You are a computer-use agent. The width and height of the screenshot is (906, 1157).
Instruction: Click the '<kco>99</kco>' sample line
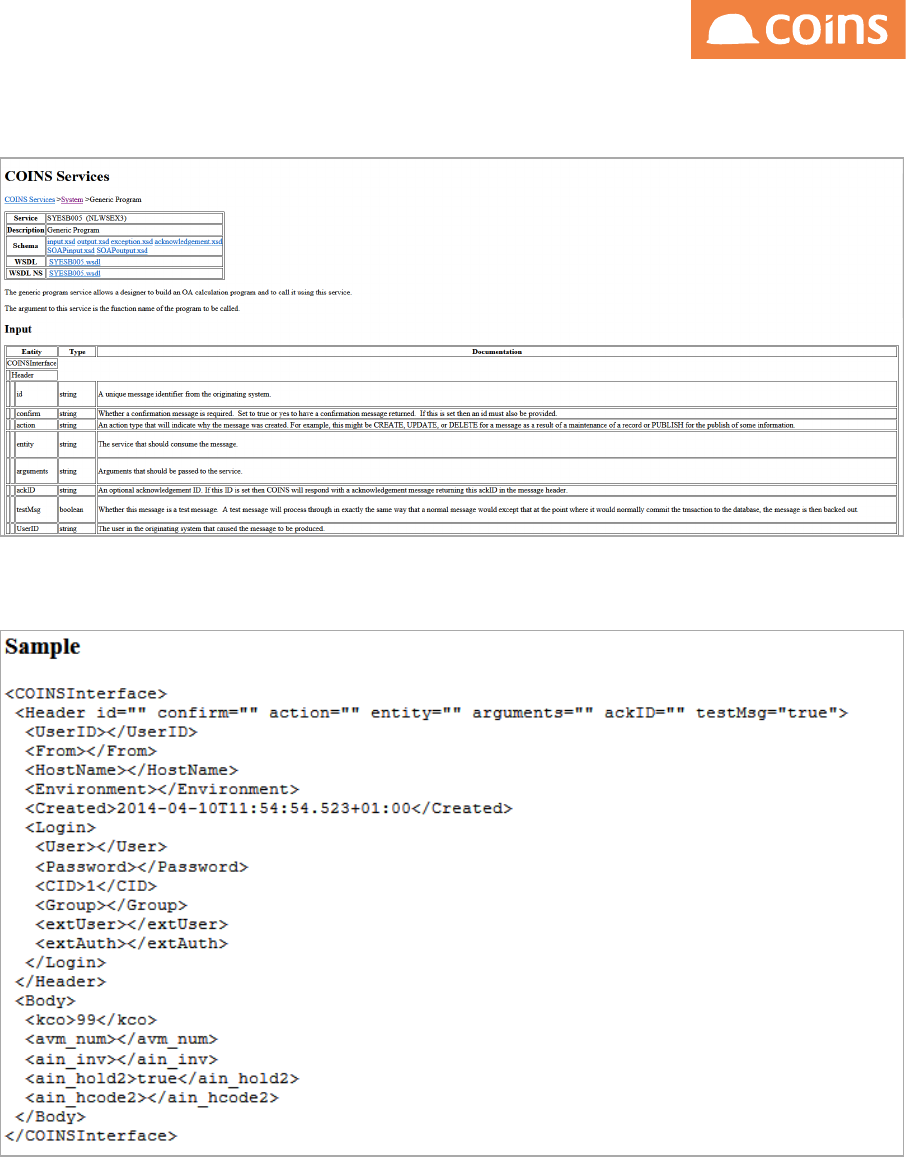(x=91, y=1020)
